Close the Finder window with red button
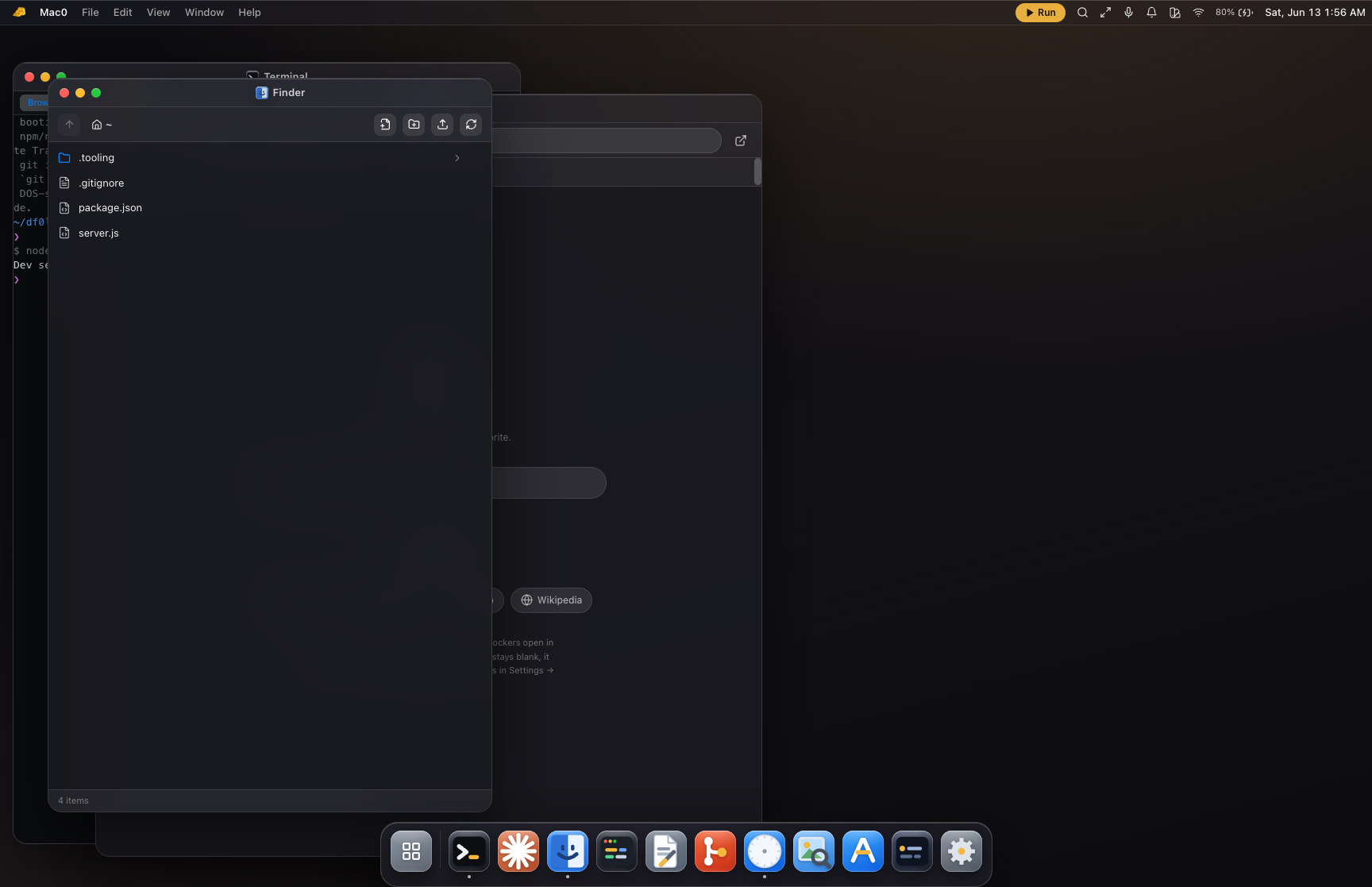1372x887 pixels. click(x=64, y=93)
